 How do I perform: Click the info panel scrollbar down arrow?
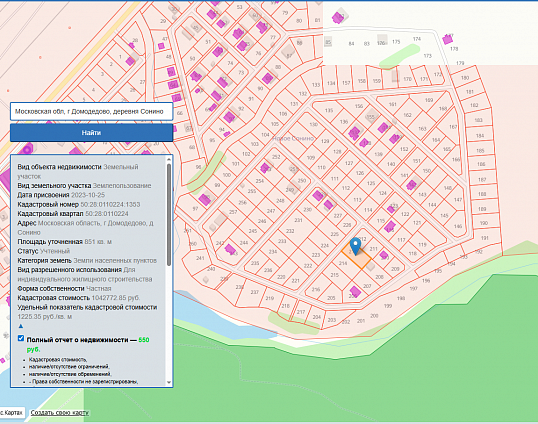point(168,382)
